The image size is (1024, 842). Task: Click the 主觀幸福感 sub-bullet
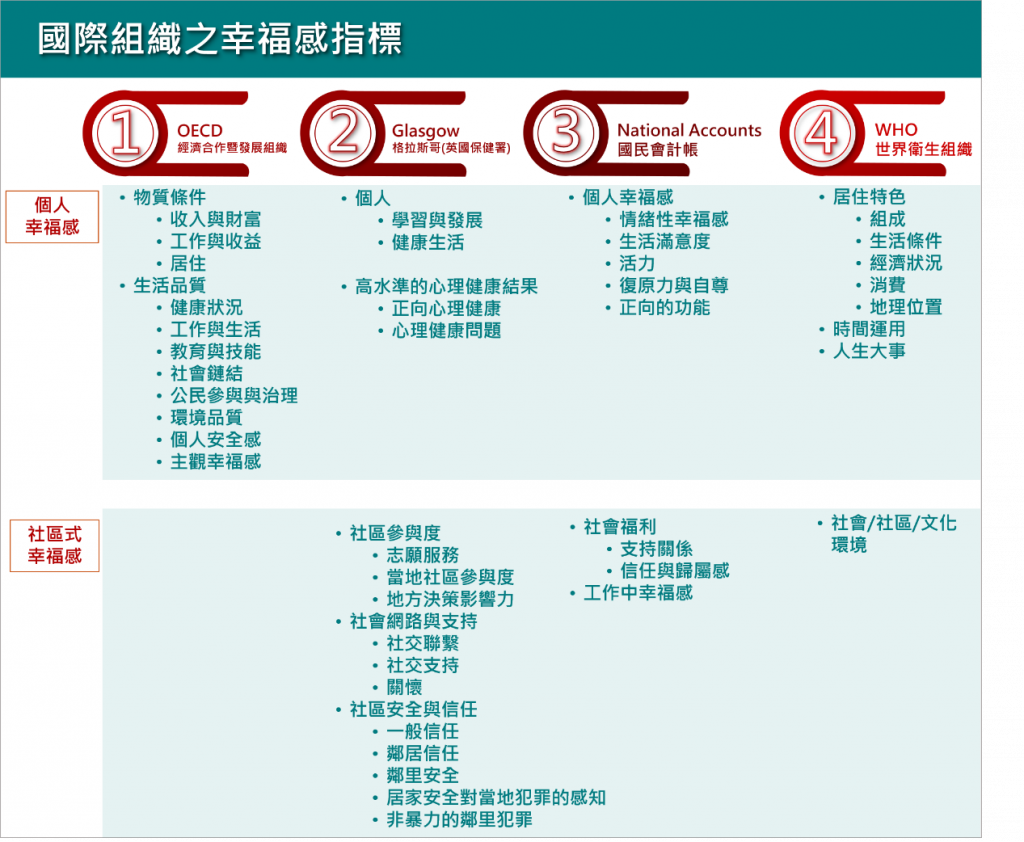pyautogui.click(x=216, y=462)
